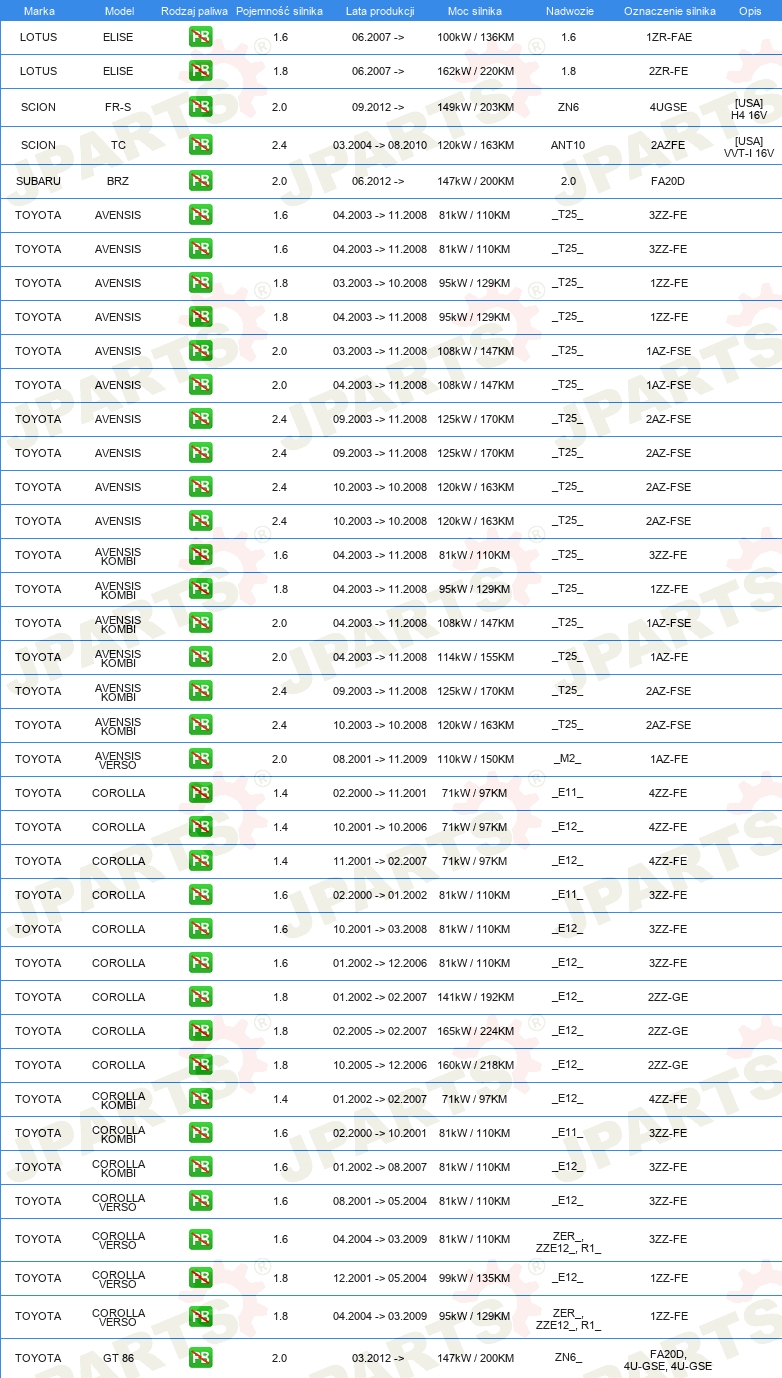The width and height of the screenshot is (782, 1378).
Task: Click fuel icon for Avensis 2.0 from 03.2003
Action: point(200,351)
